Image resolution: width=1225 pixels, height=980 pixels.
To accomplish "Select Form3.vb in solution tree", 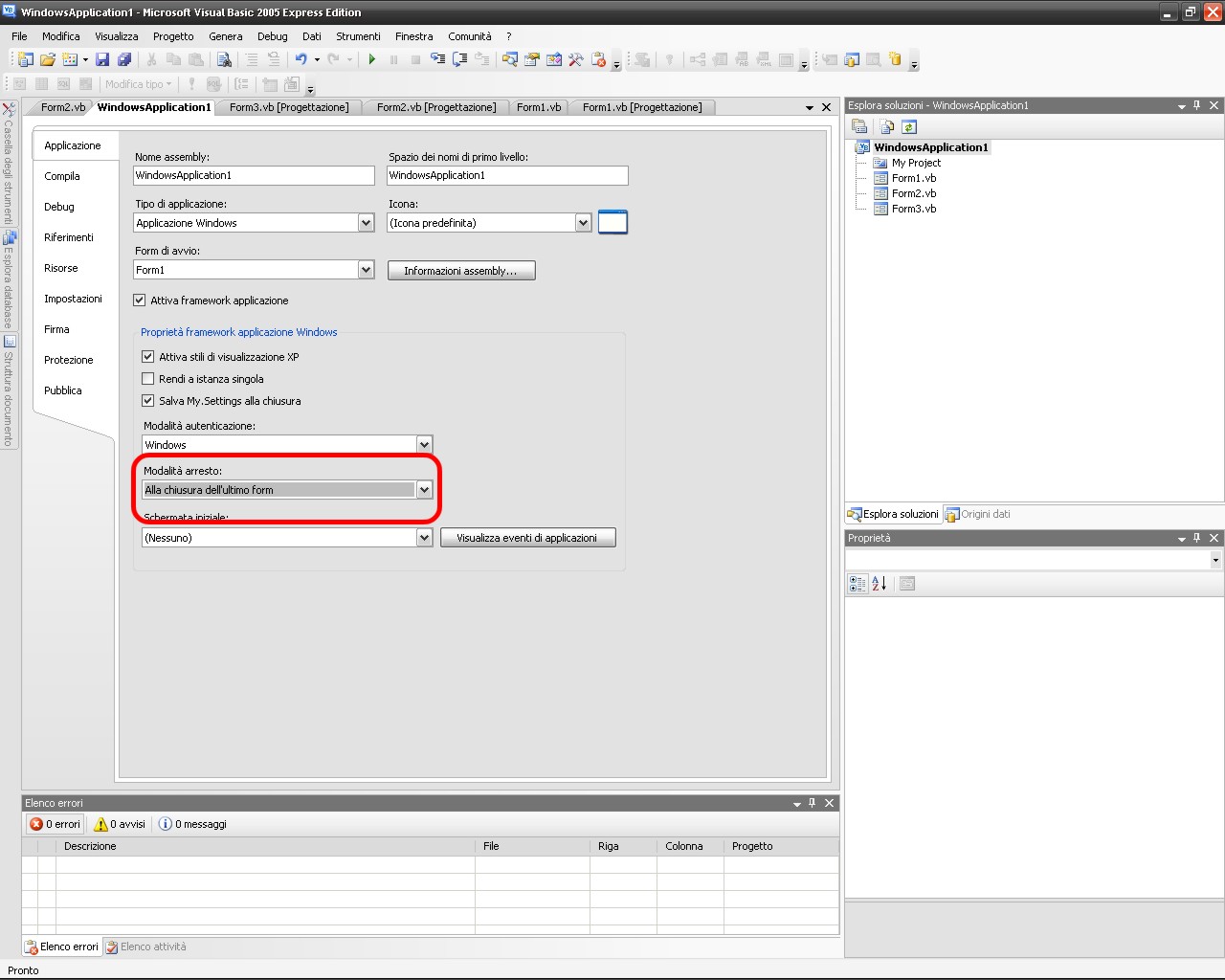I will click(914, 209).
